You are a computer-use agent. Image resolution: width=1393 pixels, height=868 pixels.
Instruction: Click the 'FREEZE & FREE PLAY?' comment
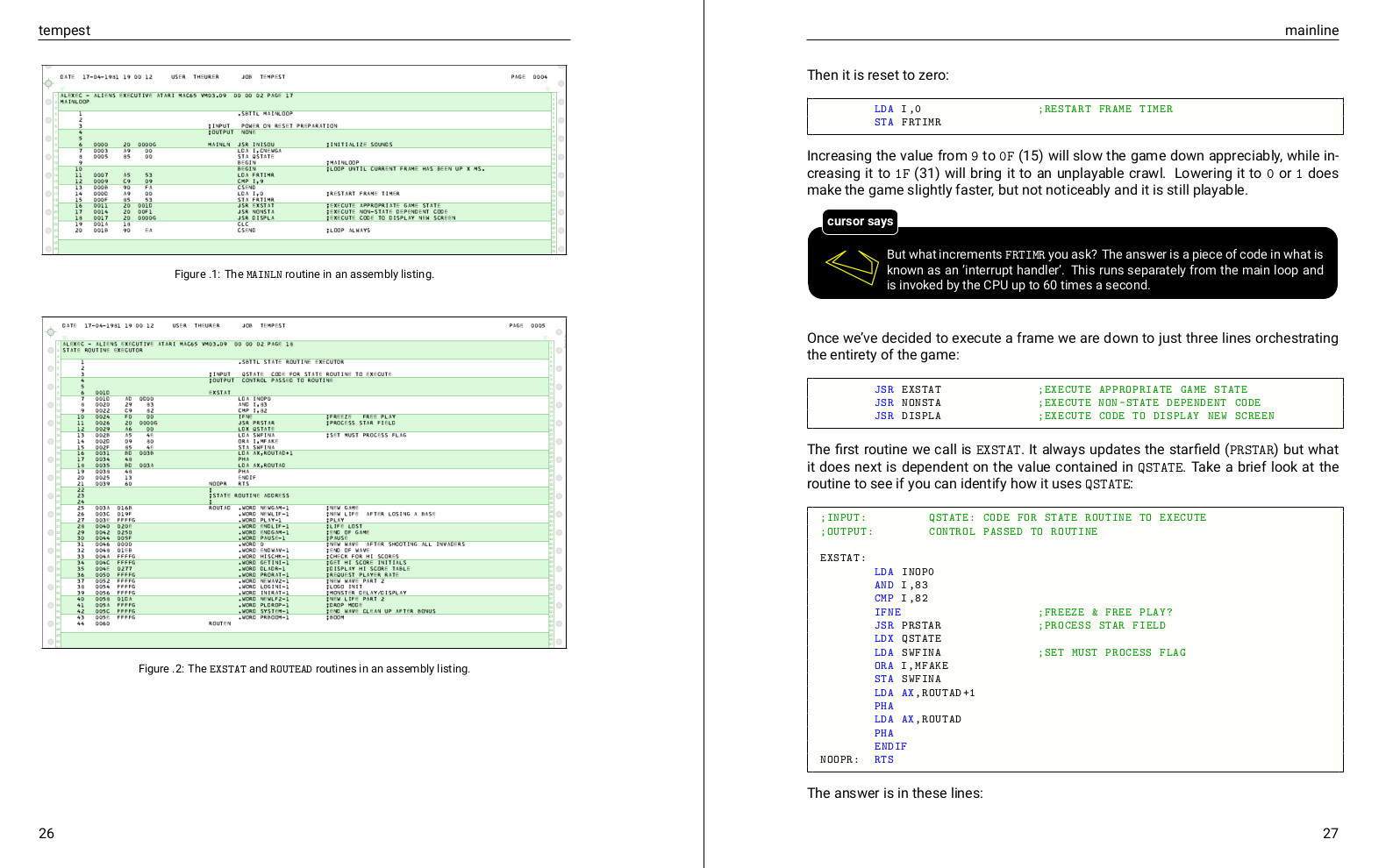[1105, 613]
